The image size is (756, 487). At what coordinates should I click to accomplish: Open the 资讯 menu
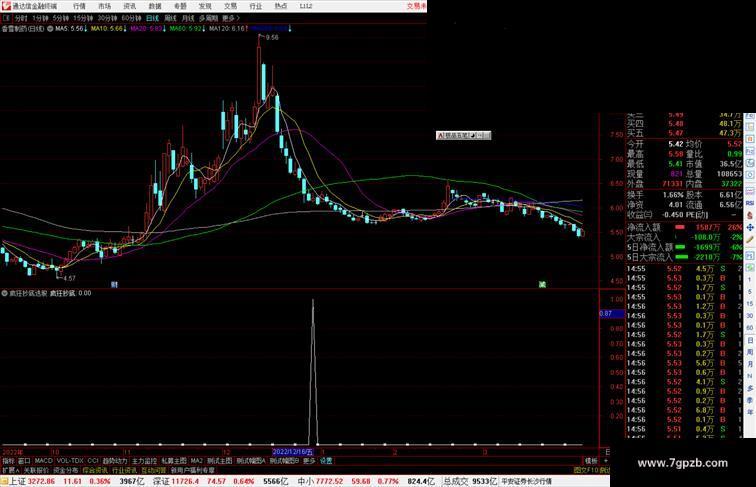(x=129, y=6)
